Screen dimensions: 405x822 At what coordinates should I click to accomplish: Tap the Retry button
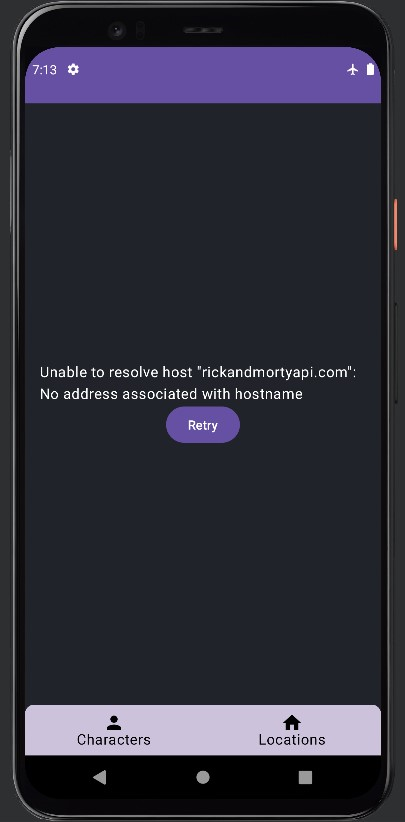coord(203,425)
